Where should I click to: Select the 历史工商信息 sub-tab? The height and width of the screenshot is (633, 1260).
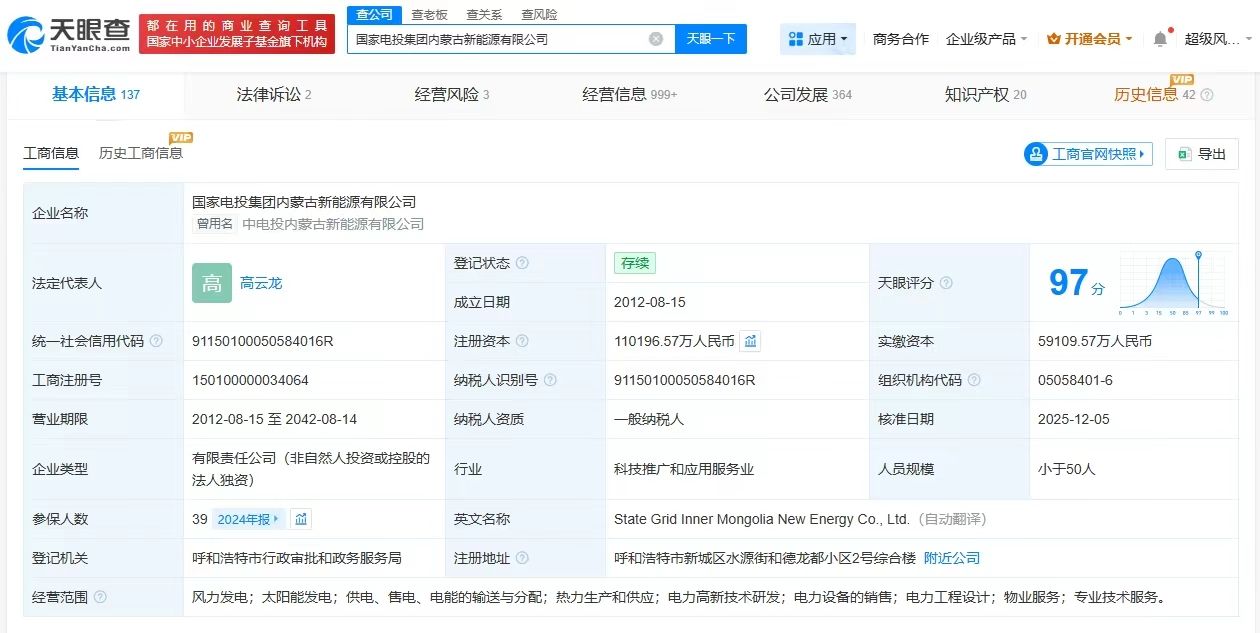point(141,153)
